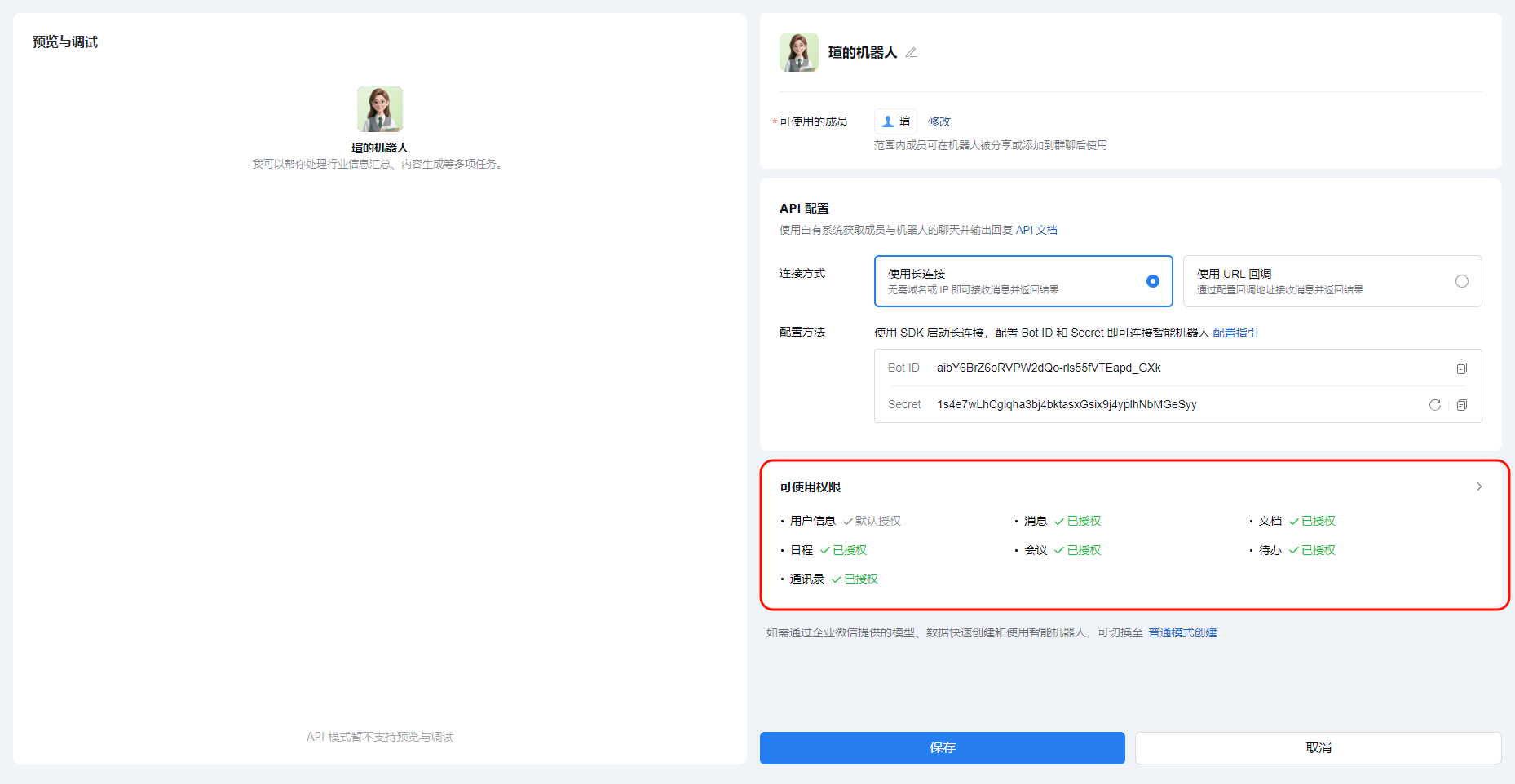1515x784 pixels.
Task: Click the 可使用权限 heading
Action: 810,487
